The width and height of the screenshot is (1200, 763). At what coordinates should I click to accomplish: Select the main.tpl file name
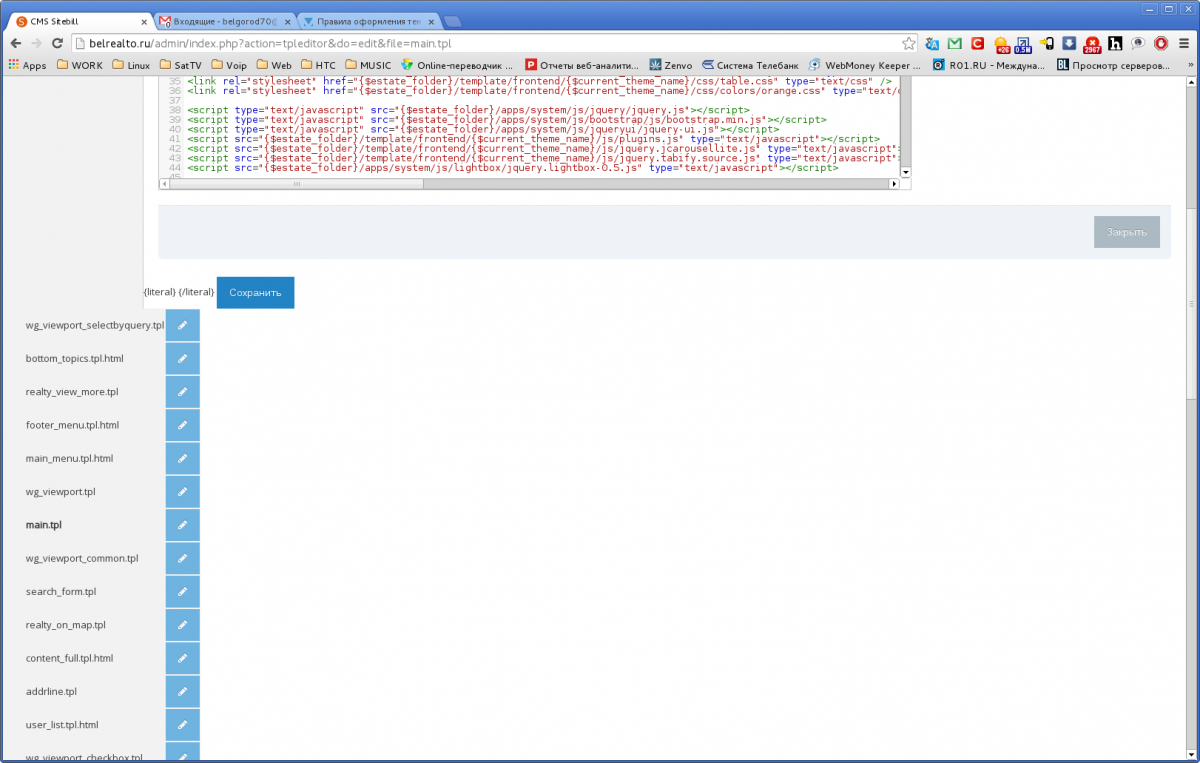pyautogui.click(x=44, y=525)
